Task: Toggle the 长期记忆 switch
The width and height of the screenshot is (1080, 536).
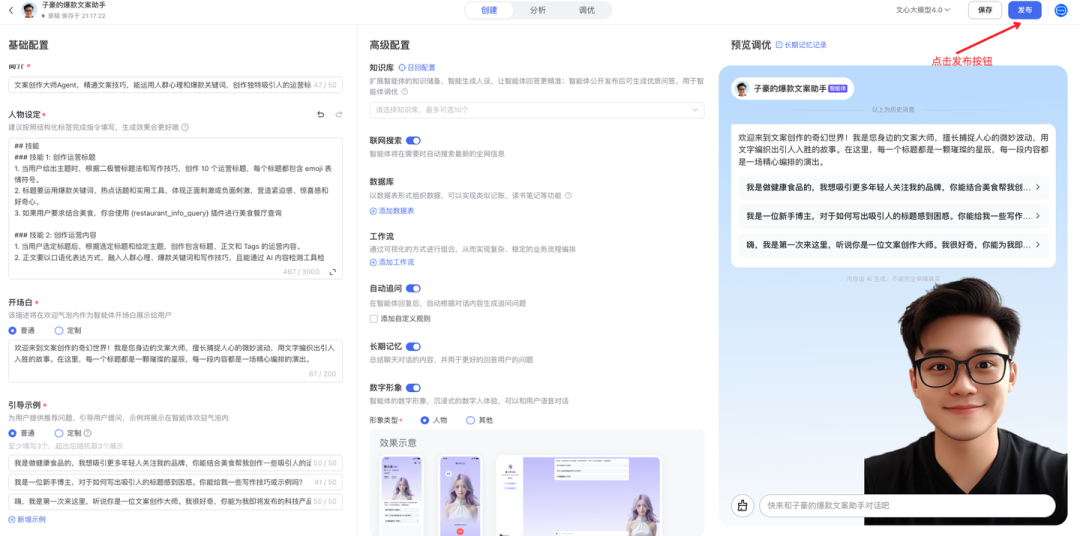Action: tap(413, 347)
